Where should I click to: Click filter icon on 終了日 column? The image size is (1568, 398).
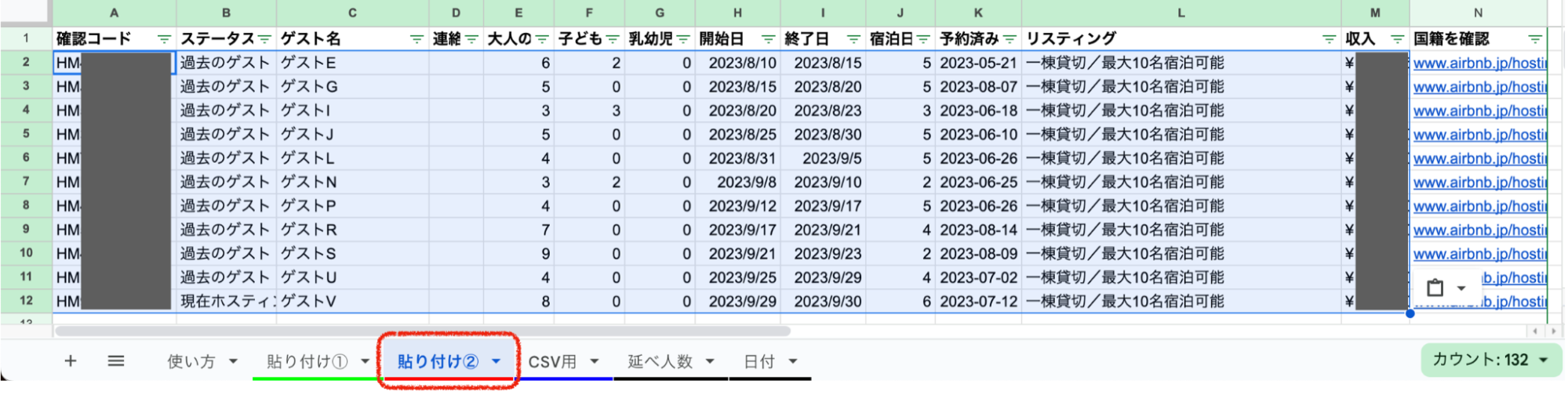tap(853, 39)
